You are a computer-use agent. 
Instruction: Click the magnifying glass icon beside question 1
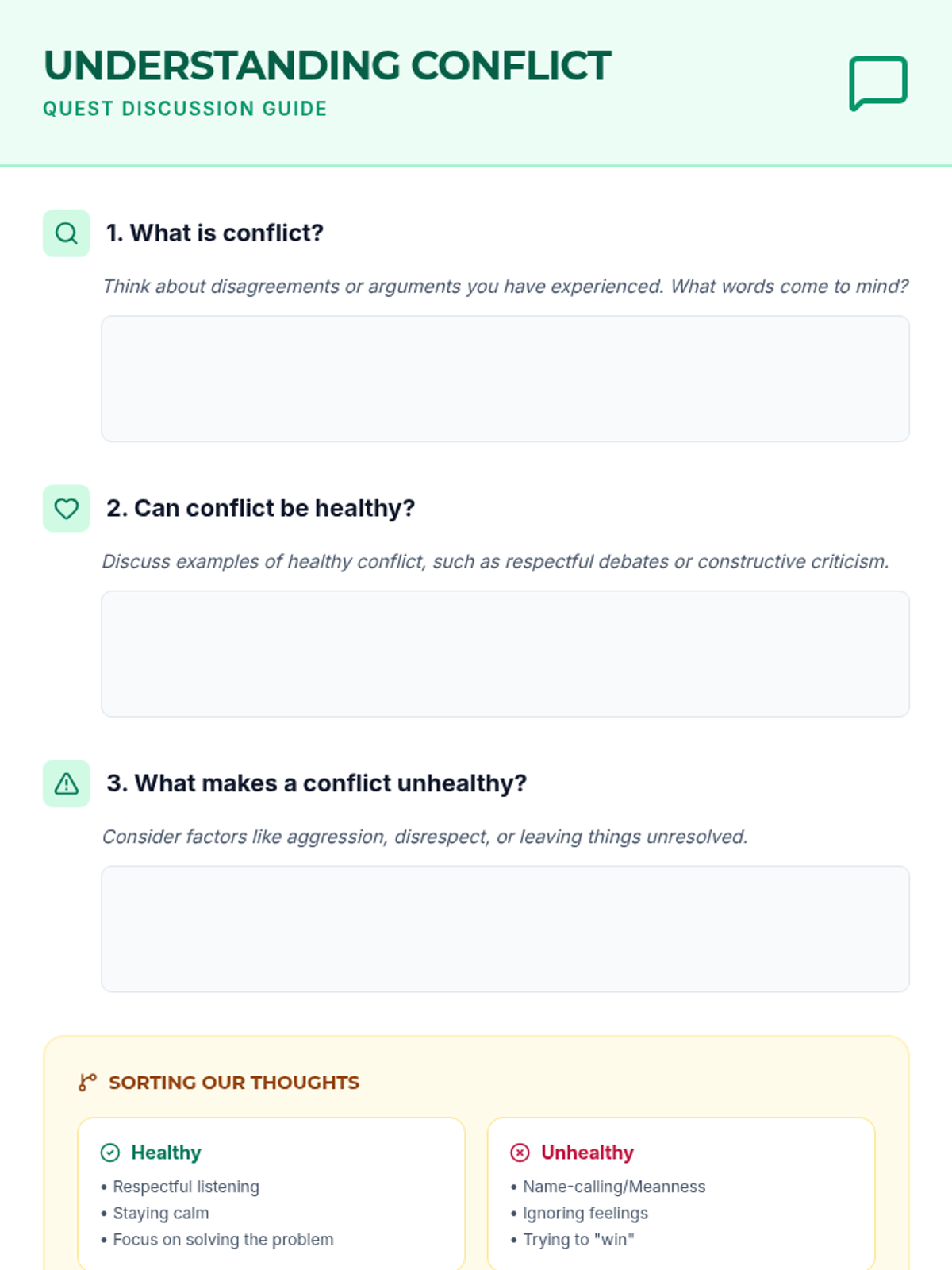pos(67,233)
